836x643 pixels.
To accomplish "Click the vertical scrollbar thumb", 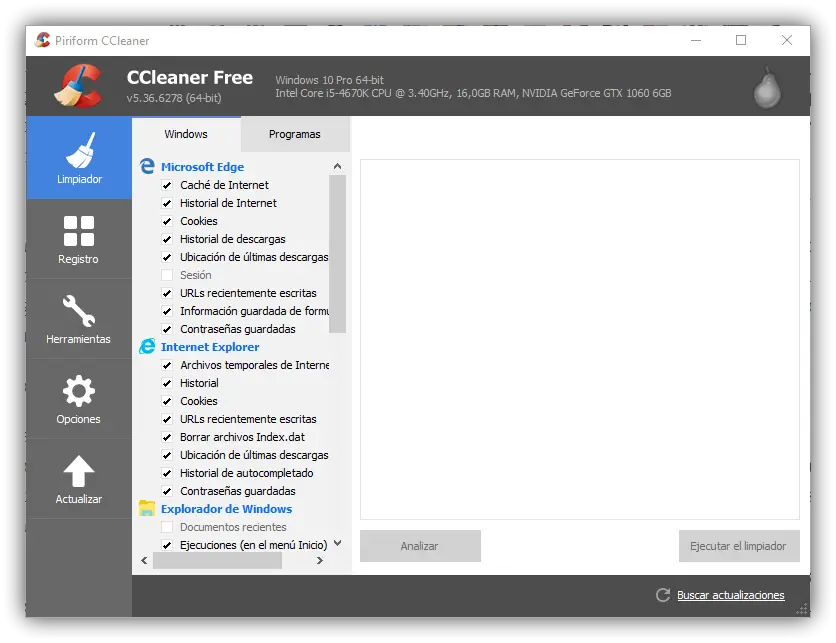I will 337,254.
